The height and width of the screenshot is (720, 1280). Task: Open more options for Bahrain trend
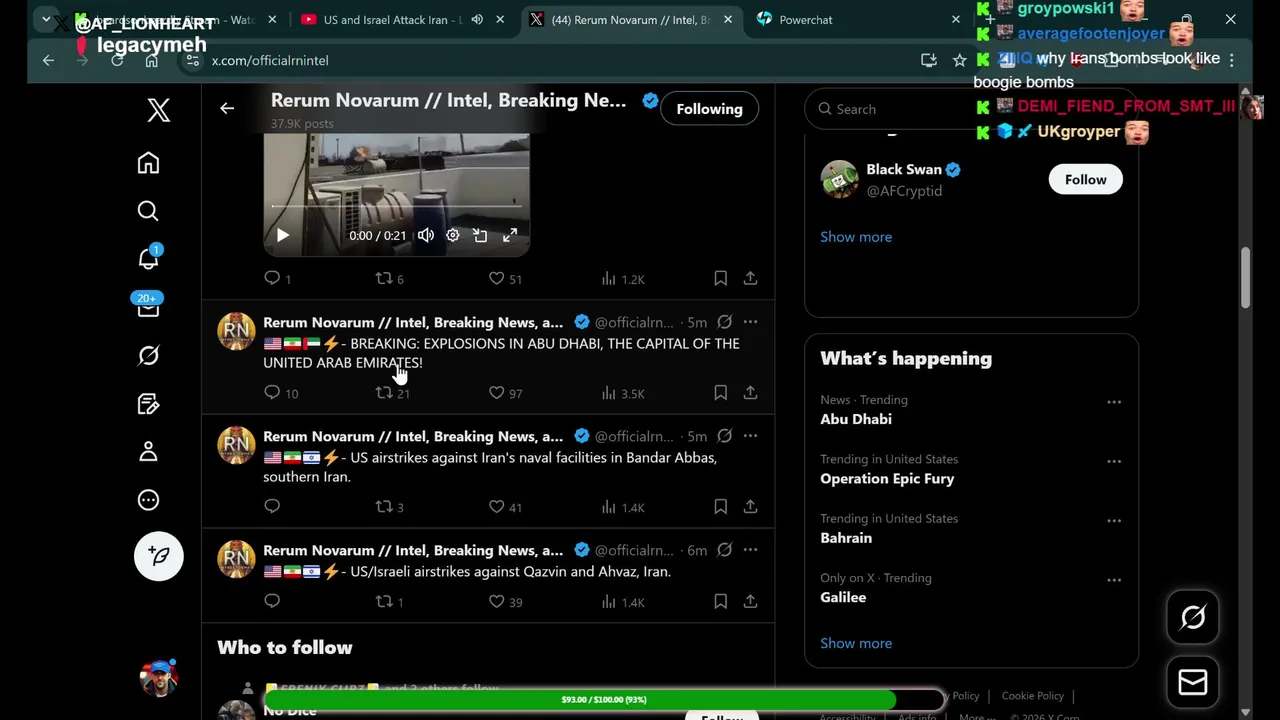[x=1114, y=521]
